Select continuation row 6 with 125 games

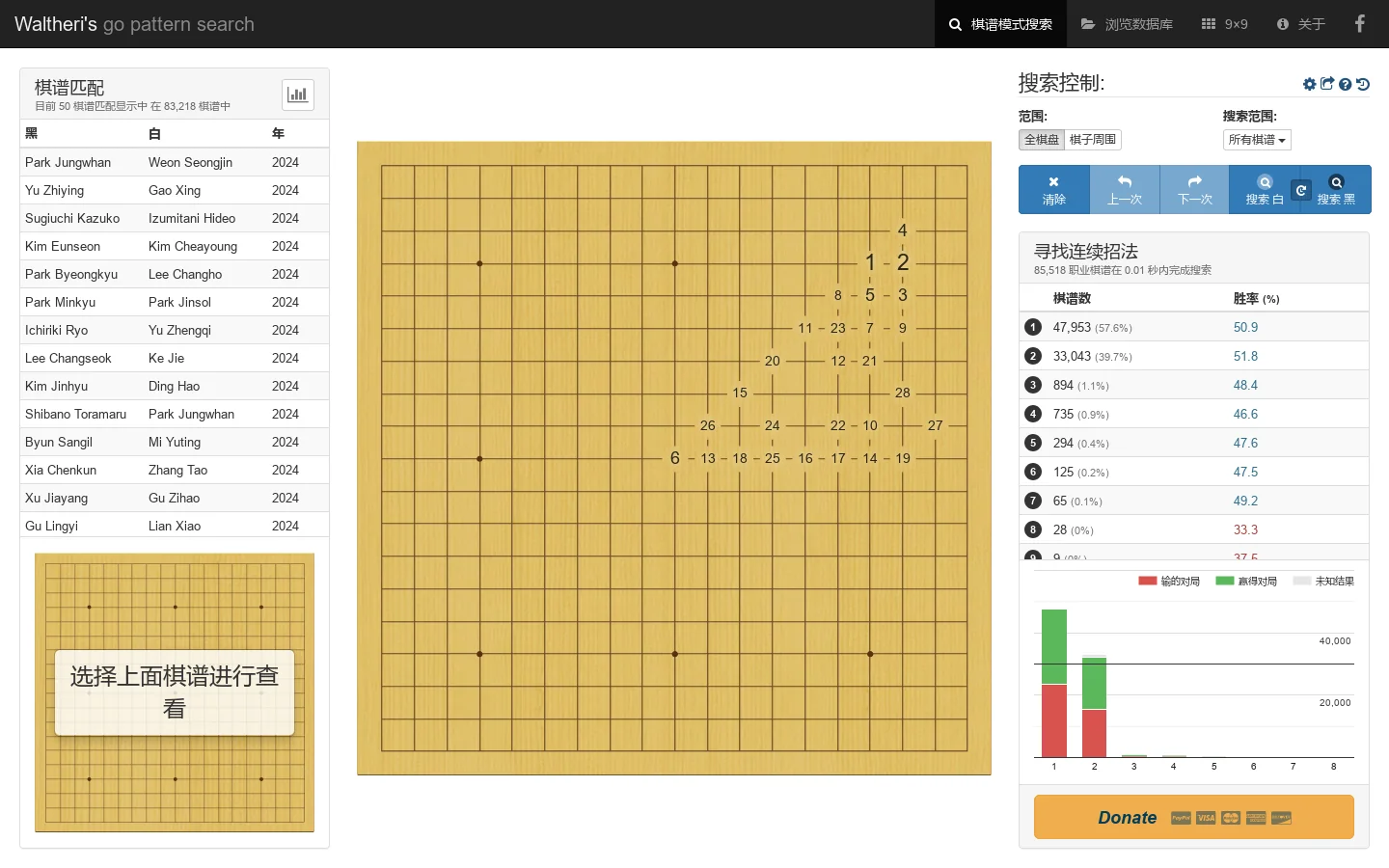tap(1194, 472)
